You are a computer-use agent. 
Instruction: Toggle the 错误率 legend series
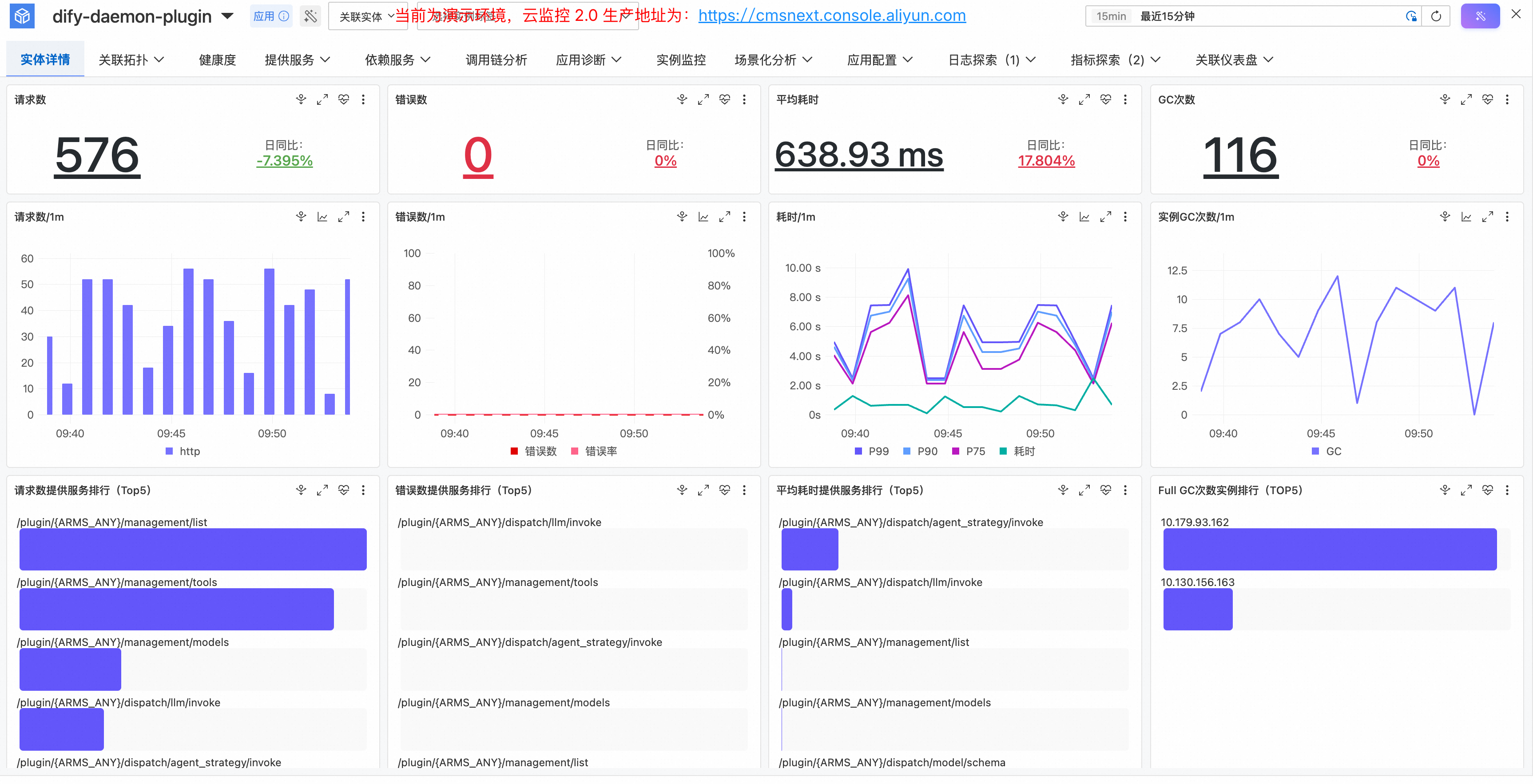click(594, 451)
